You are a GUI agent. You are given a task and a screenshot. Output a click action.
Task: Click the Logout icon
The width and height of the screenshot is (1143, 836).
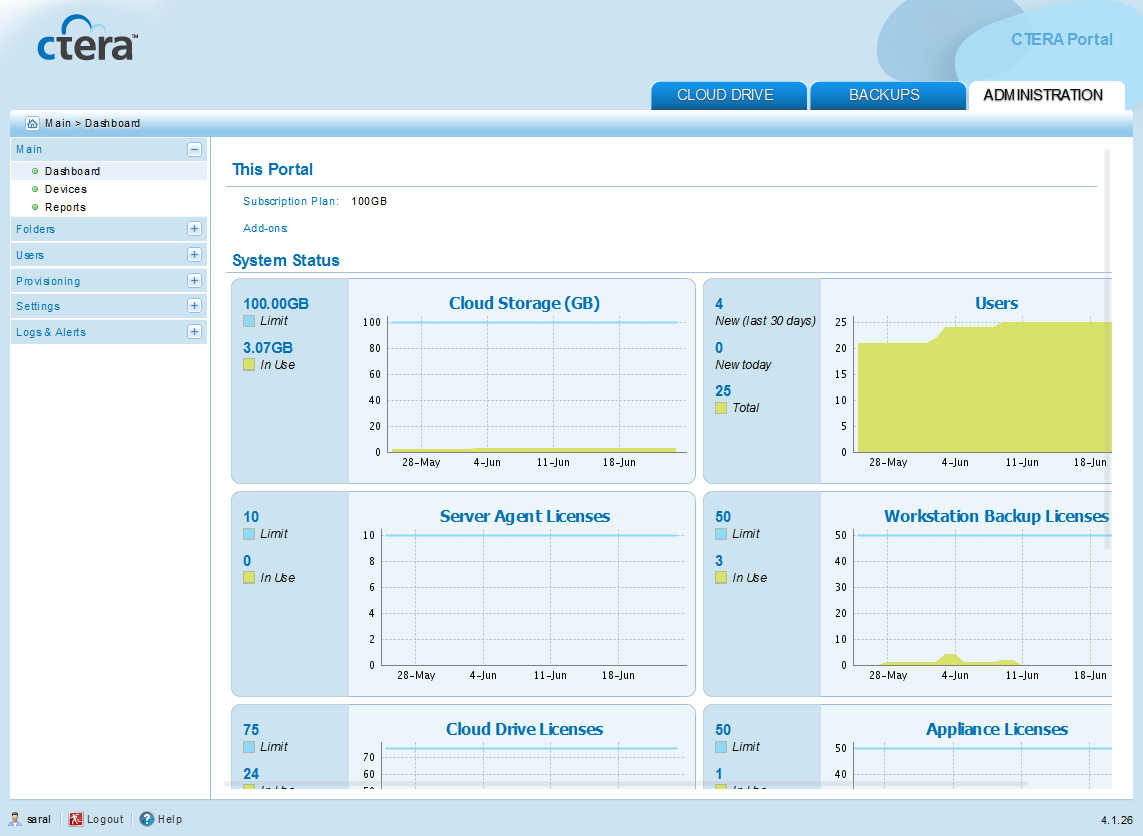76,819
